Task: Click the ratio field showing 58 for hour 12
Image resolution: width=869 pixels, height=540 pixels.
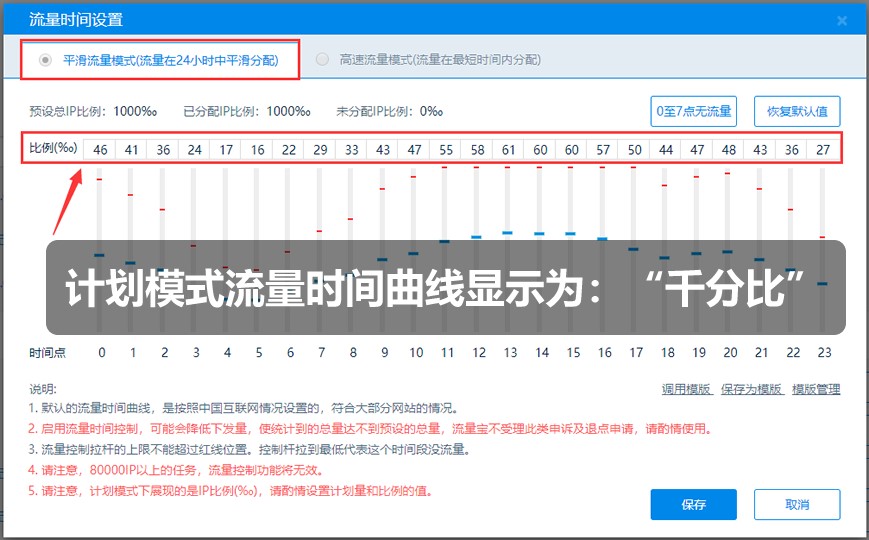Action: click(477, 150)
